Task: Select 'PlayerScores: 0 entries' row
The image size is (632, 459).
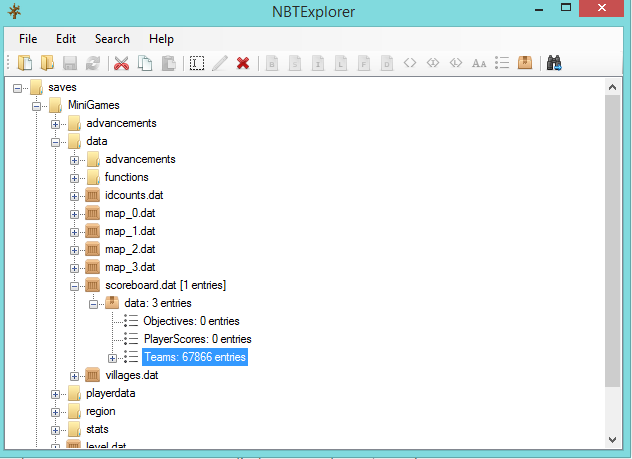Action: coord(198,339)
